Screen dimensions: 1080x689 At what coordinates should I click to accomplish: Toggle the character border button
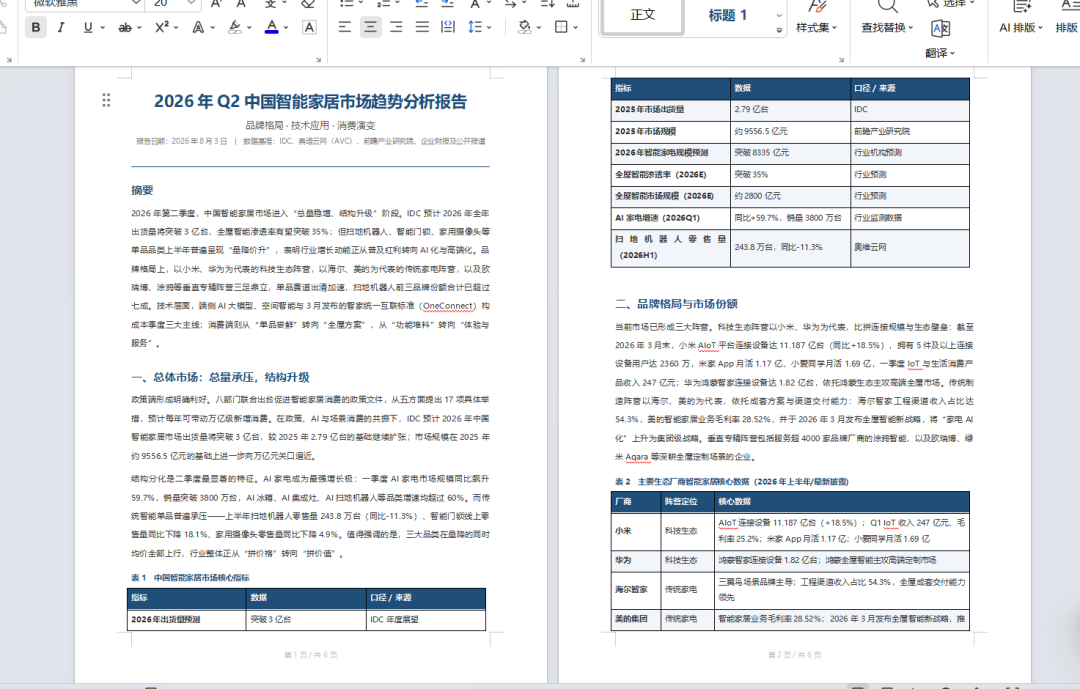(x=309, y=28)
